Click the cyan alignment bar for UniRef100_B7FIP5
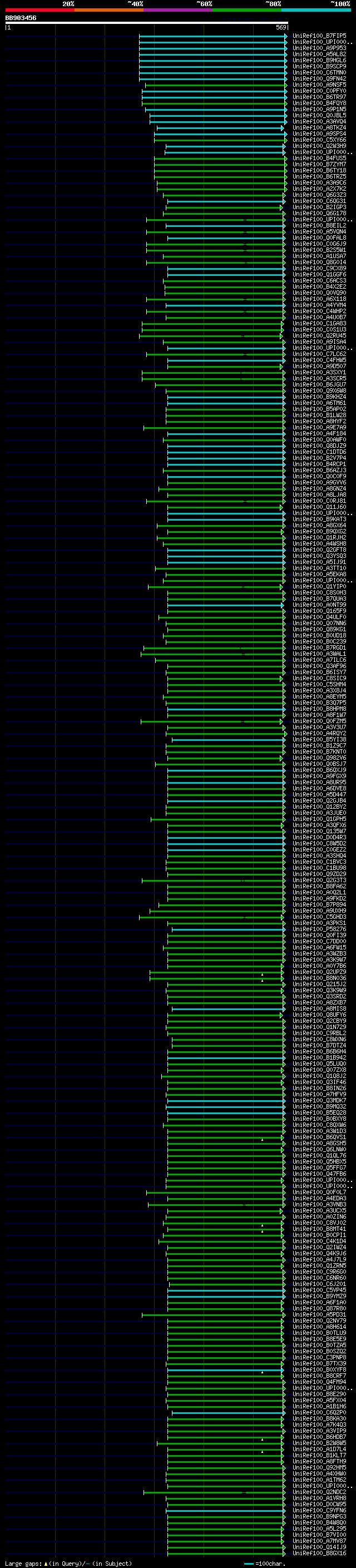This screenshot has height=1568, width=356. (212, 36)
